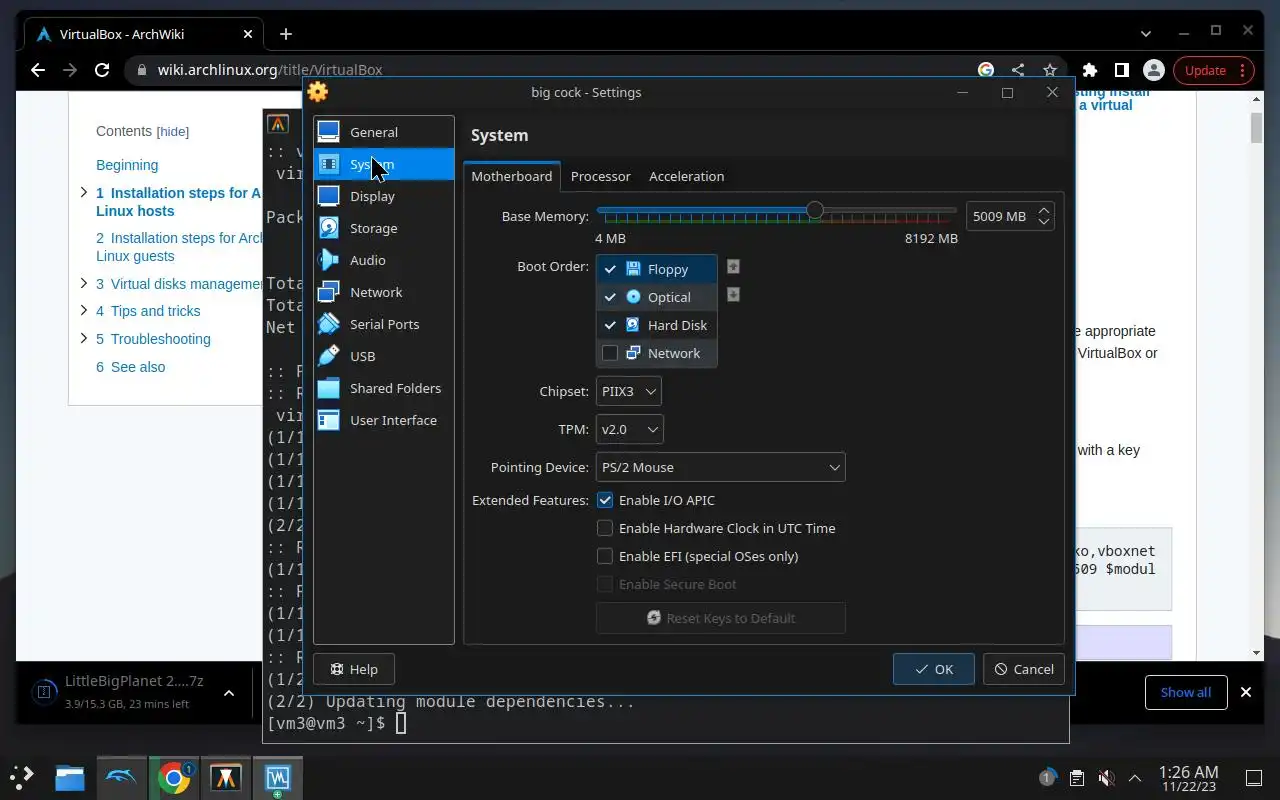Open the VirtualBox taskbar icon
Viewport: 1280px width, 800px height.
tap(277, 777)
